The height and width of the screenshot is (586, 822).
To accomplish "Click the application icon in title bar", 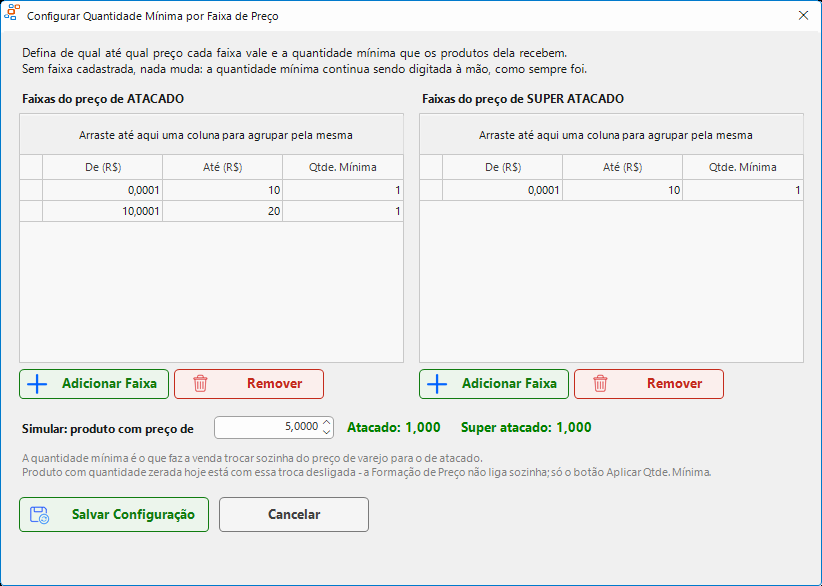I will tap(12, 12).
